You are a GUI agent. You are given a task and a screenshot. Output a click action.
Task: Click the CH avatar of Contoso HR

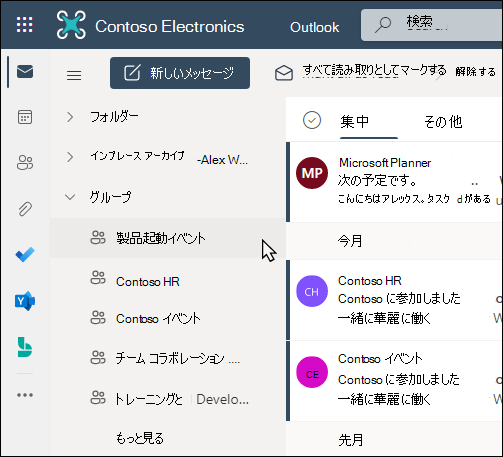312,291
